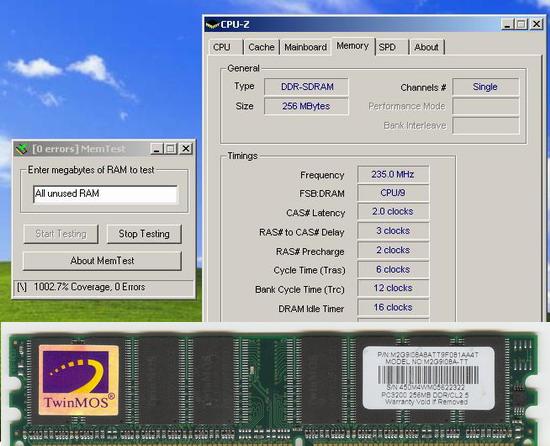Select the Type field showing DDR-SDRAM
This screenshot has height=446, width=550.
(x=306, y=87)
